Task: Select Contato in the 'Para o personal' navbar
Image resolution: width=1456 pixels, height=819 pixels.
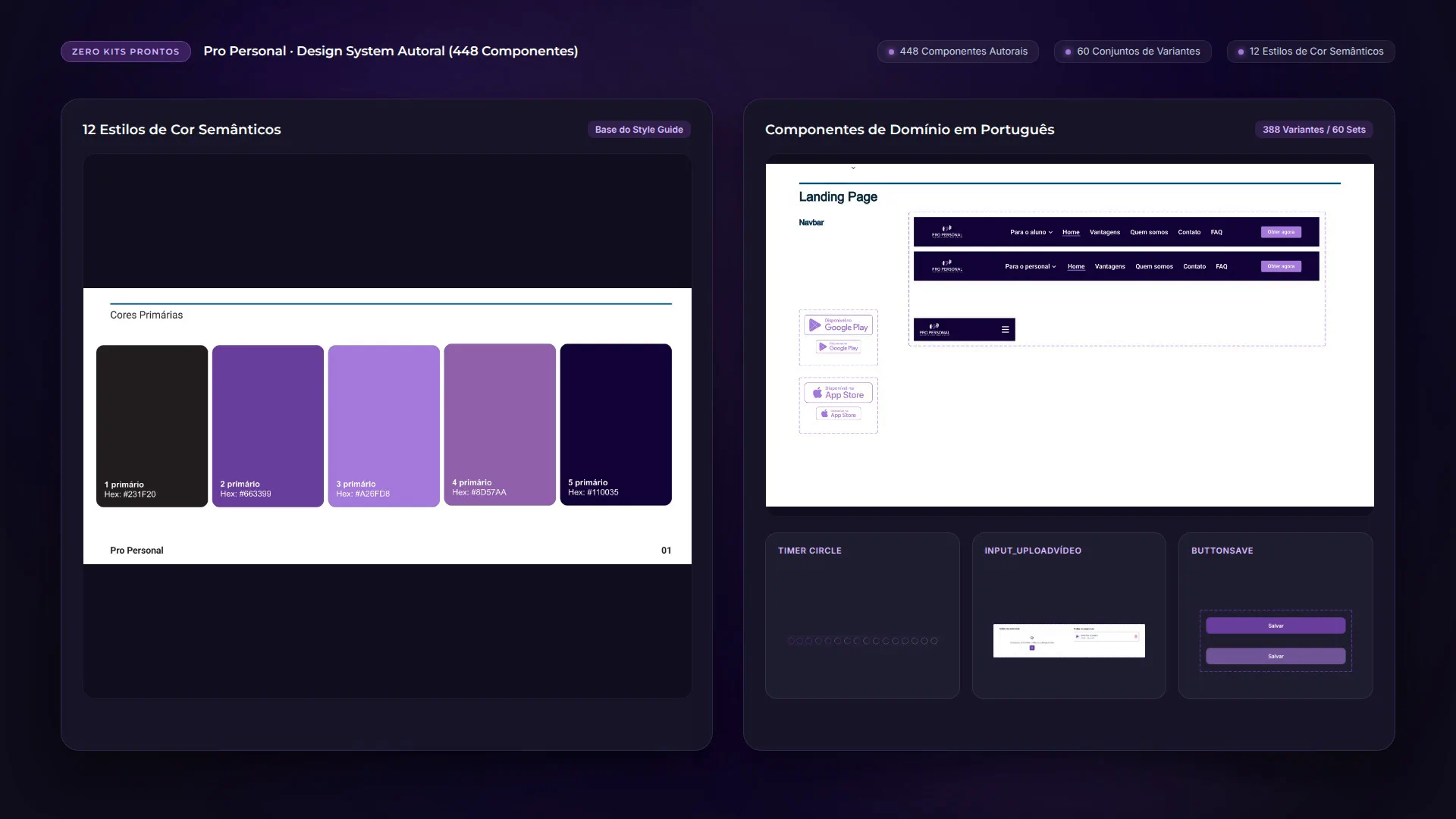Action: tap(1194, 266)
